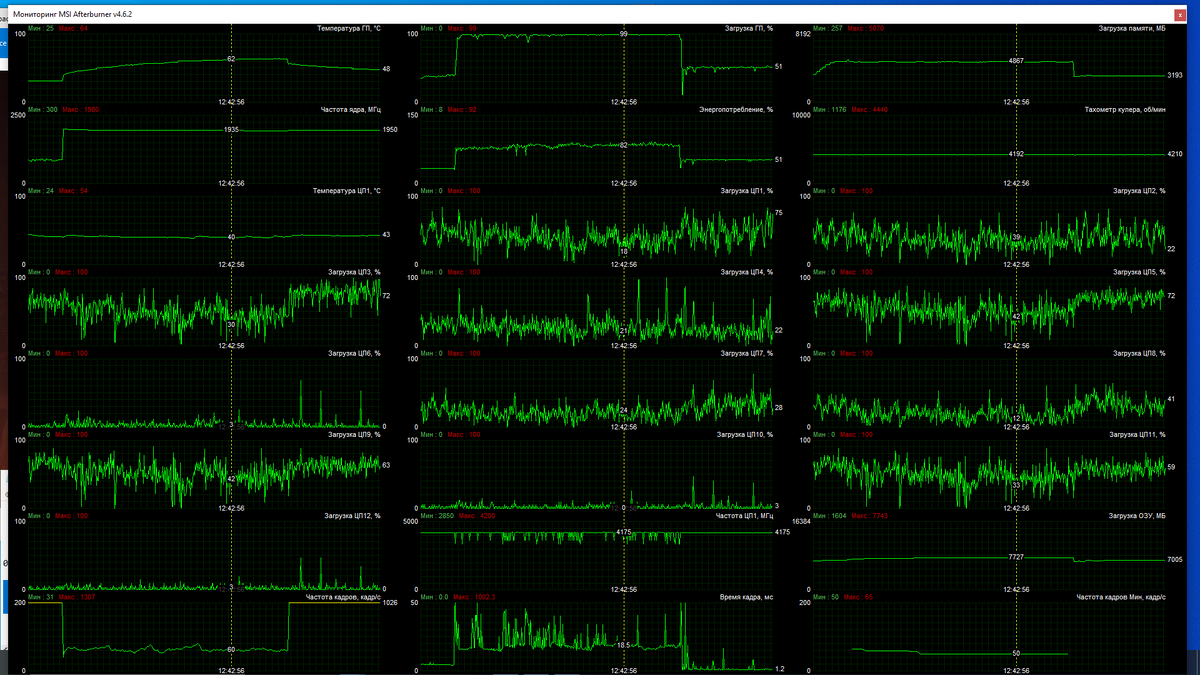Select the 'Частота ЦП1, МГц' graph label
The height and width of the screenshot is (675, 1200).
(745, 516)
